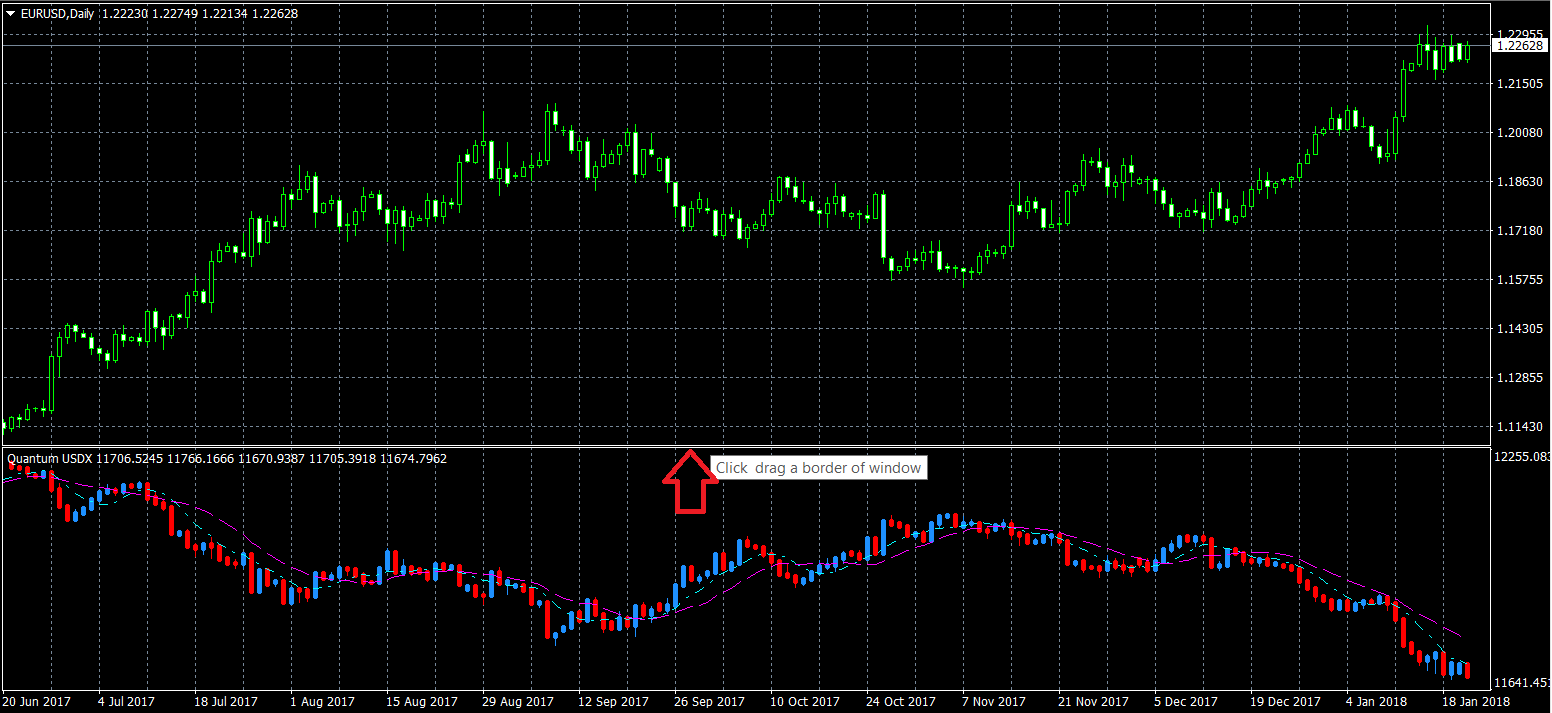Click price axis value 1.14305
Image resolution: width=1552 pixels, height=713 pixels.
tap(1518, 329)
